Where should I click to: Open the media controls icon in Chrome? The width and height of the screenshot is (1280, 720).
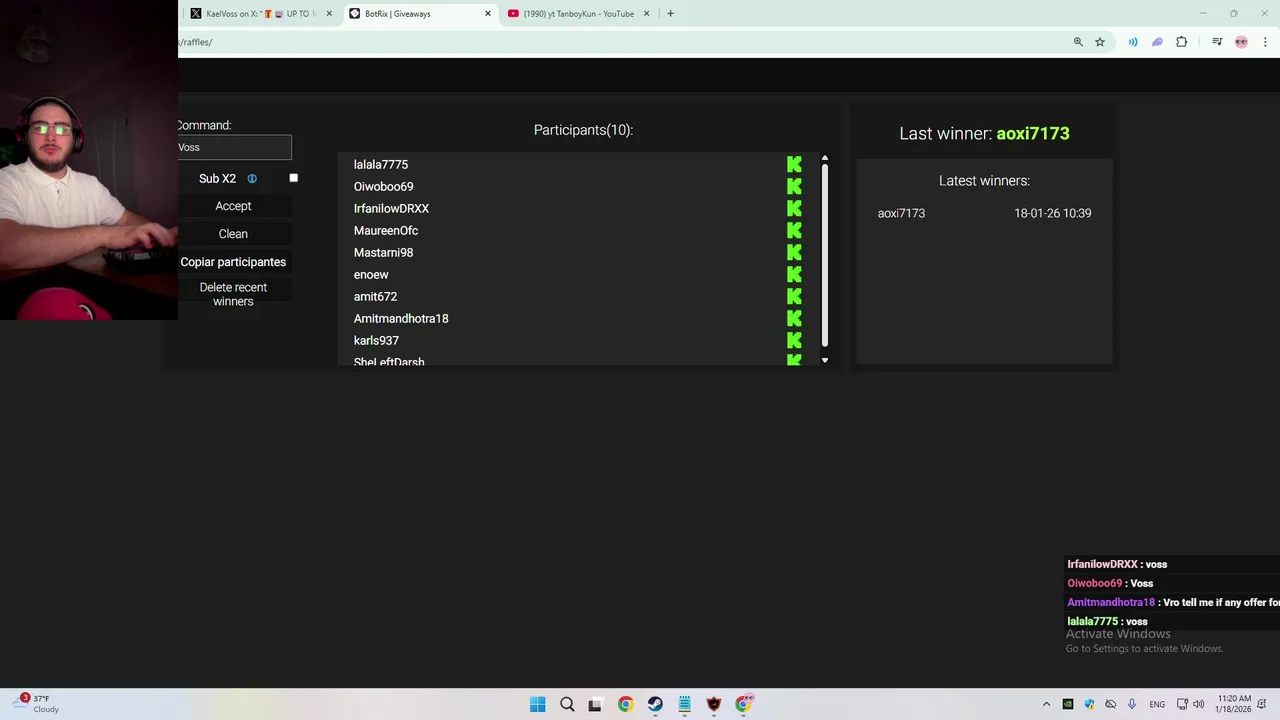pos(1217,42)
